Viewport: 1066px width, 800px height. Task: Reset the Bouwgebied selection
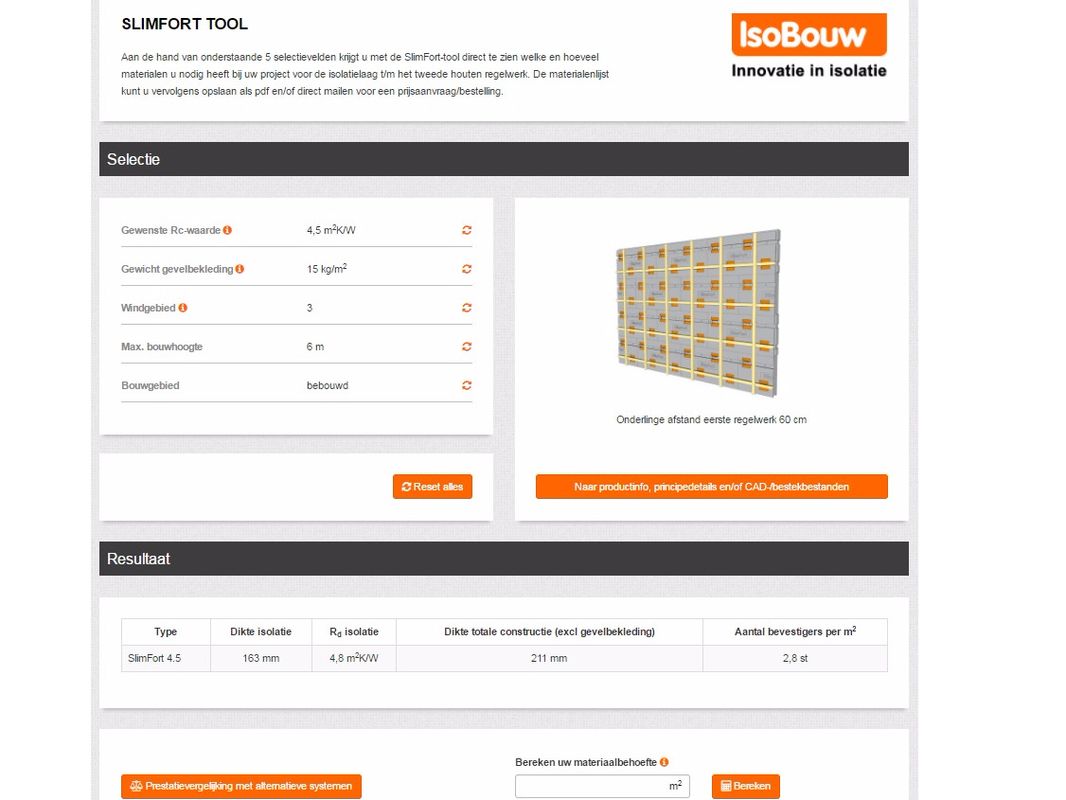[466, 385]
